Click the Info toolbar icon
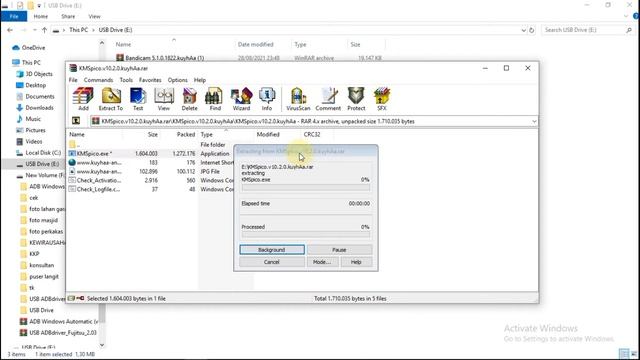Image resolution: width=640 pixels, height=360 pixels. point(267,99)
